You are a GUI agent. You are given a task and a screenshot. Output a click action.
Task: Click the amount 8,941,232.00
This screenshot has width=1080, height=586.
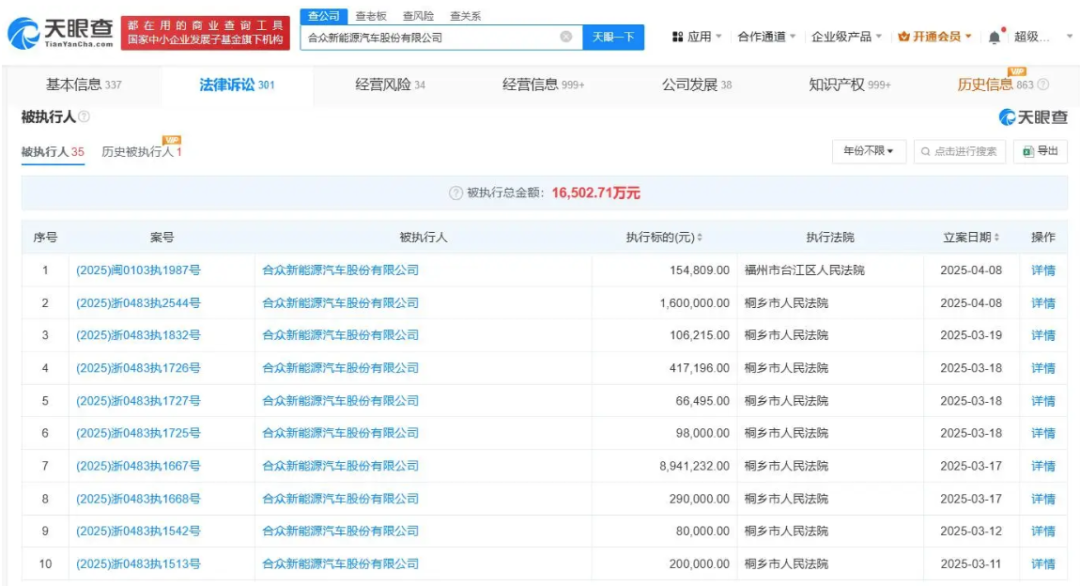[x=694, y=466]
